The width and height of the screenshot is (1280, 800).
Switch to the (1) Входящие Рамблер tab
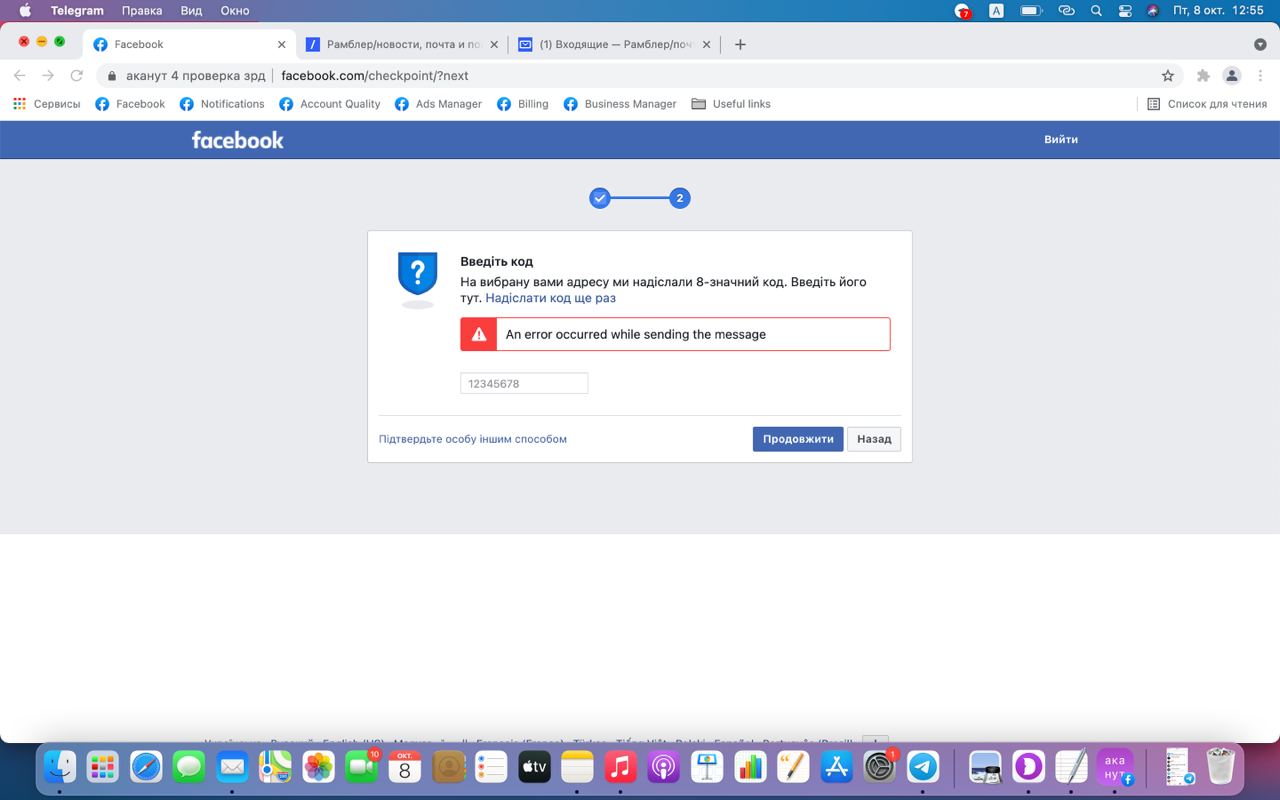(614, 44)
